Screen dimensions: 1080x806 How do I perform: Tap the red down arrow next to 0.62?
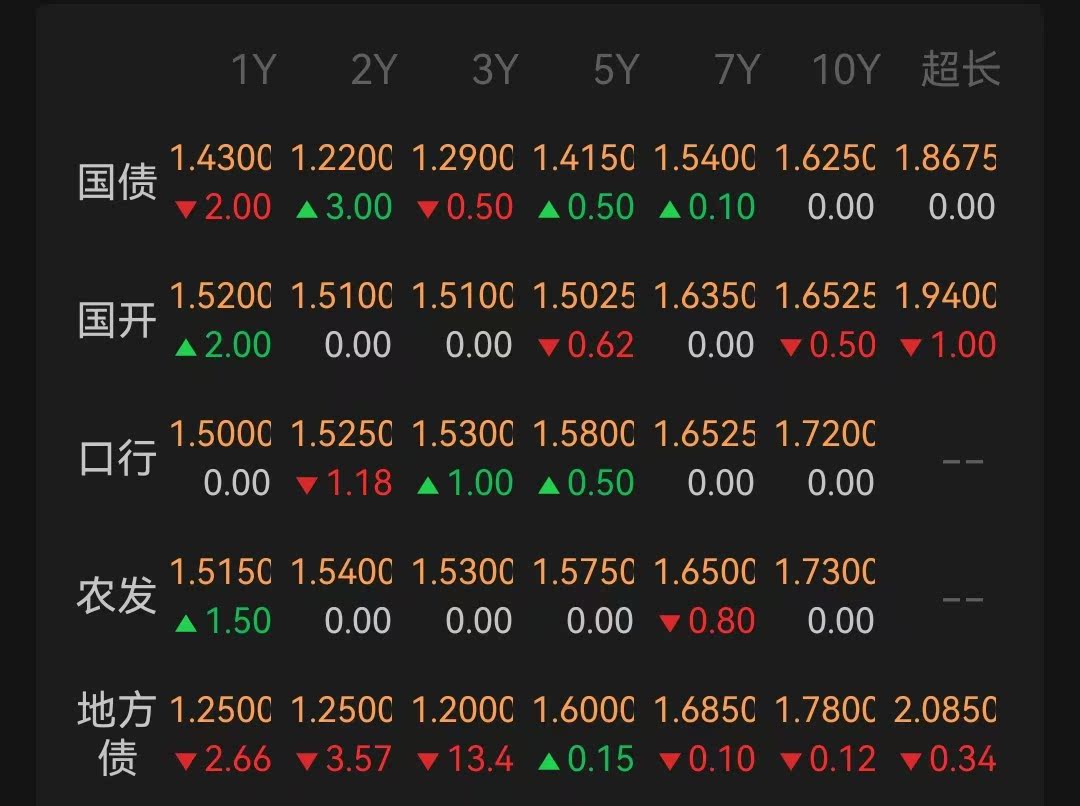549,348
